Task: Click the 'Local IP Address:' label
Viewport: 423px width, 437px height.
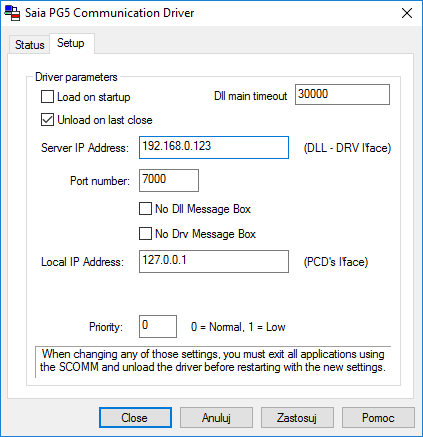Action: click(82, 262)
